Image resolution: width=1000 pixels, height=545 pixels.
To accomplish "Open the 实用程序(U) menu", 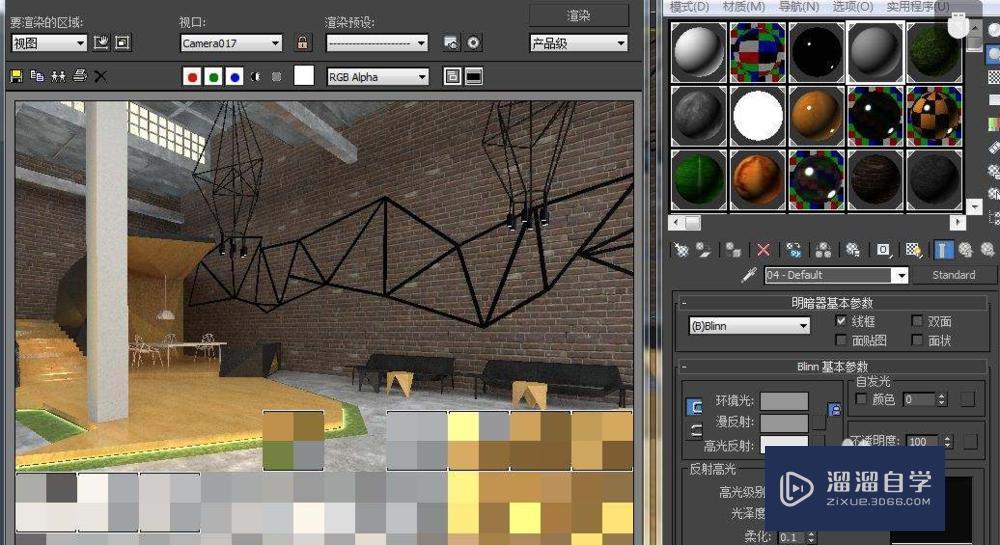I will tap(918, 6).
